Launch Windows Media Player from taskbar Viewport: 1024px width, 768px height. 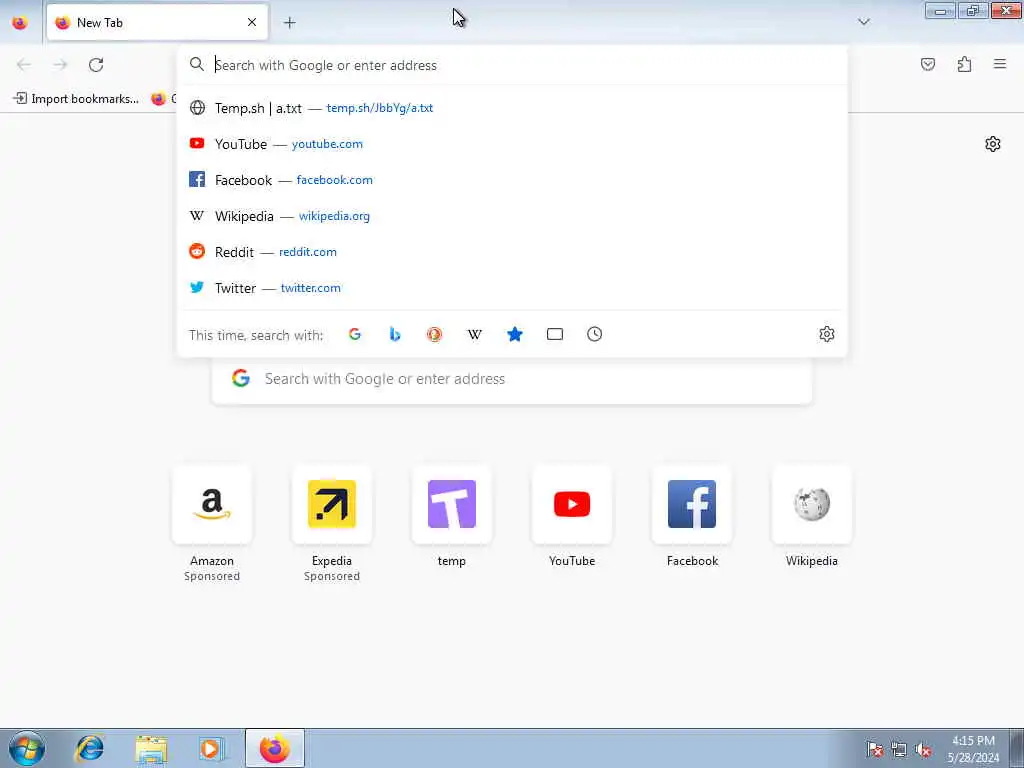[x=212, y=748]
